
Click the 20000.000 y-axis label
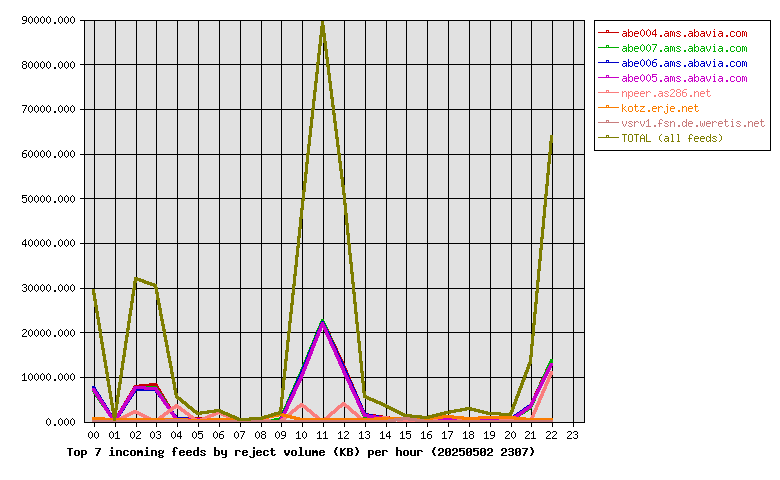[x=48, y=333]
